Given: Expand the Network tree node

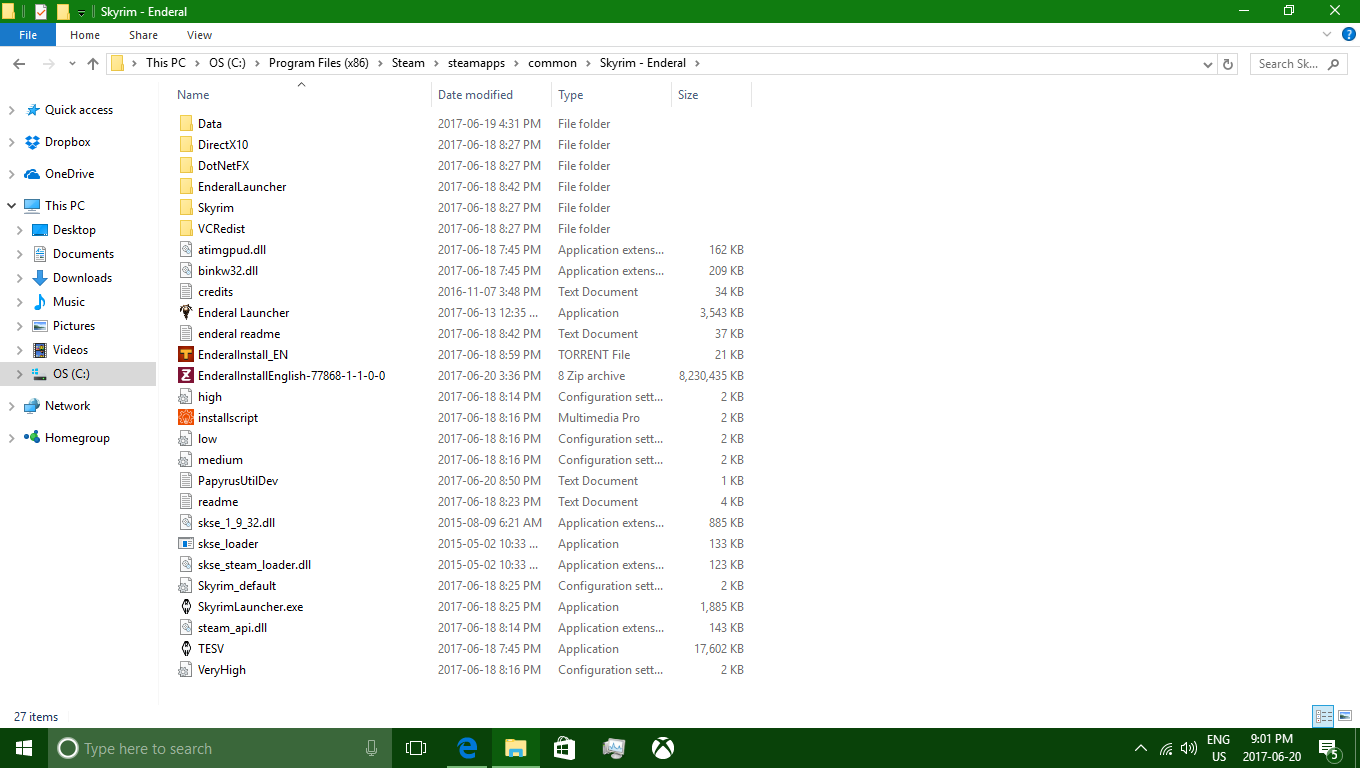Looking at the screenshot, I should [12, 407].
